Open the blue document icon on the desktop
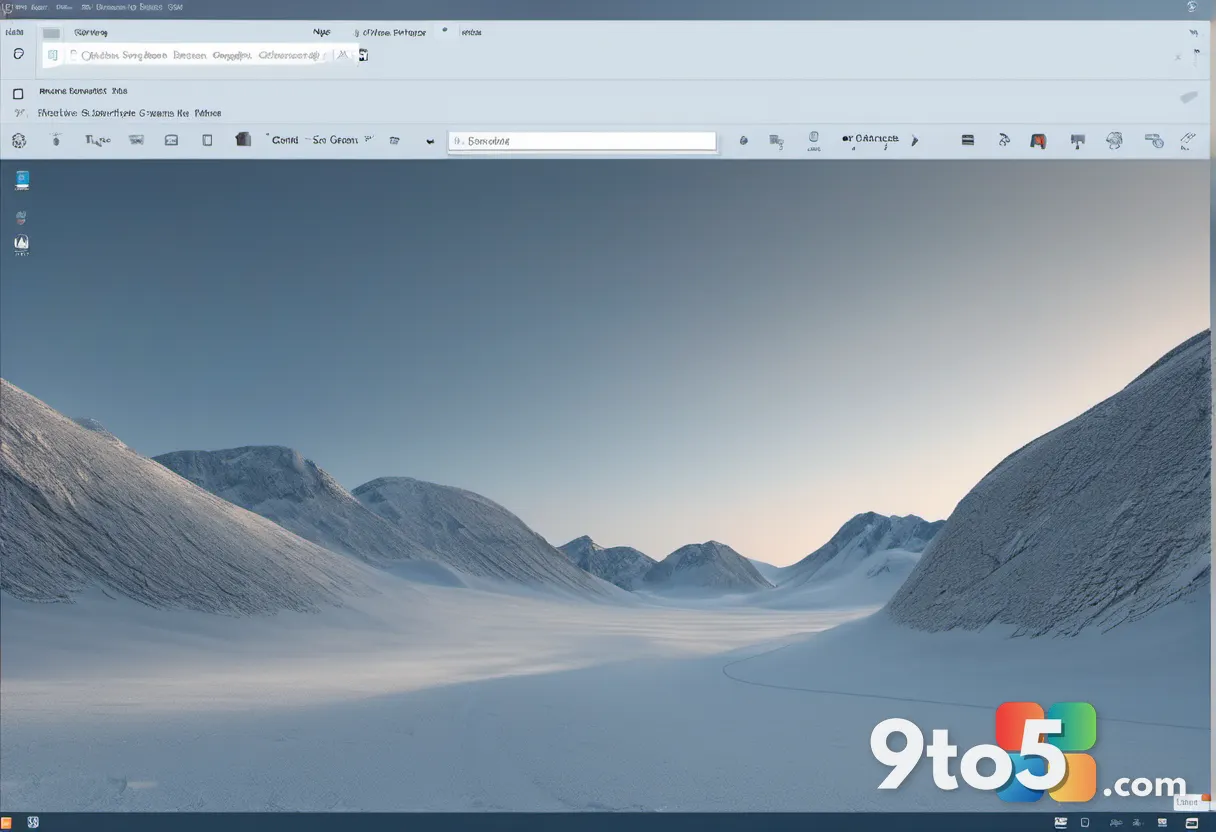The image size is (1216, 832). coord(22,180)
